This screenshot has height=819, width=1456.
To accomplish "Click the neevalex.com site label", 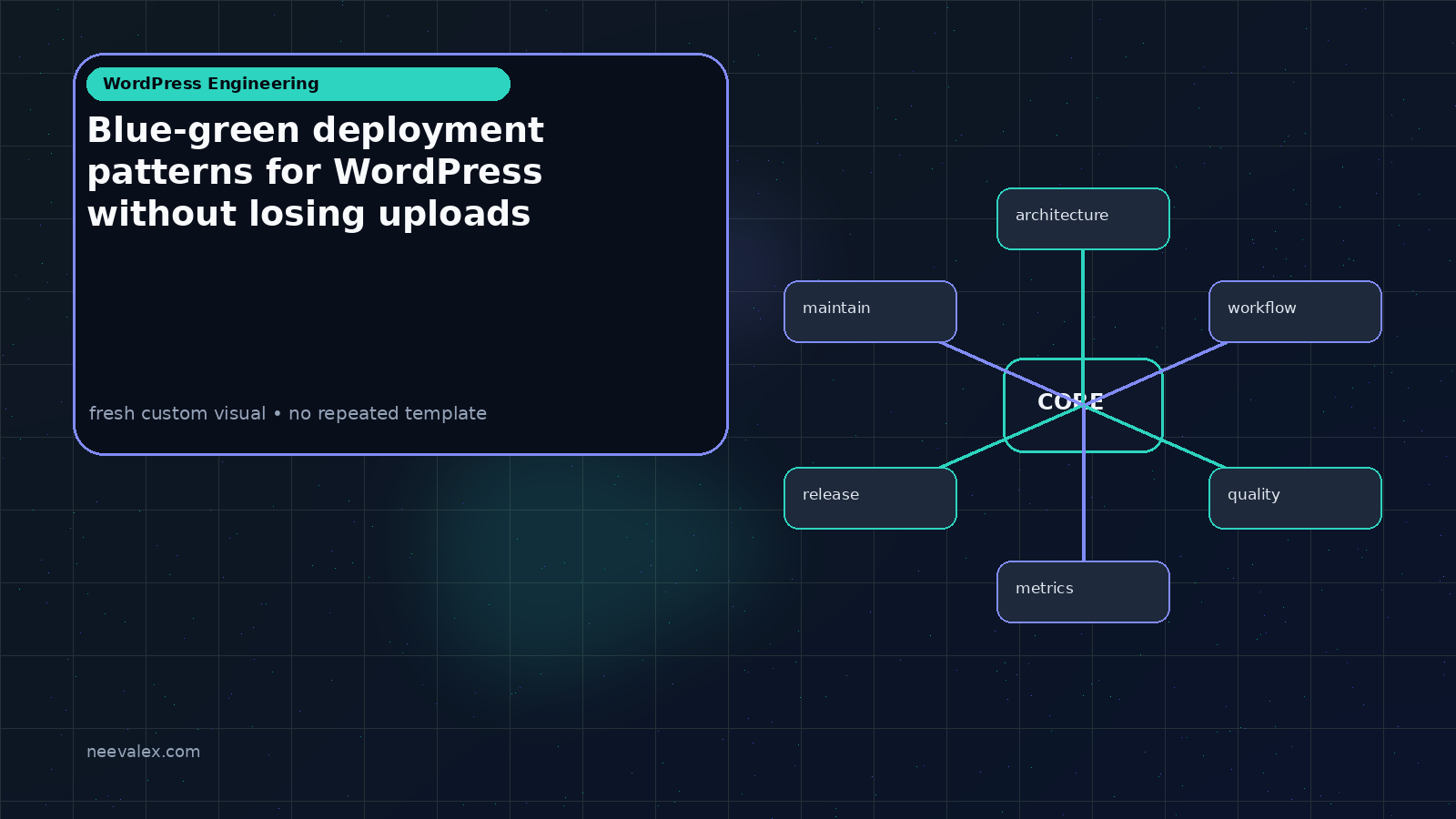I will click(x=143, y=752).
